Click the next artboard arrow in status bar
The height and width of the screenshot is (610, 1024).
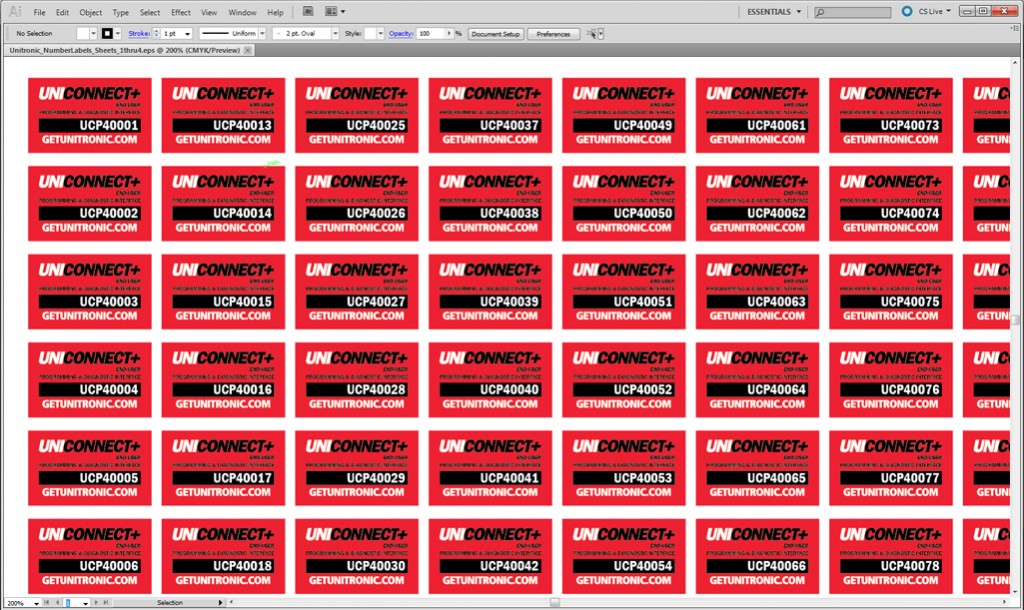click(x=96, y=603)
